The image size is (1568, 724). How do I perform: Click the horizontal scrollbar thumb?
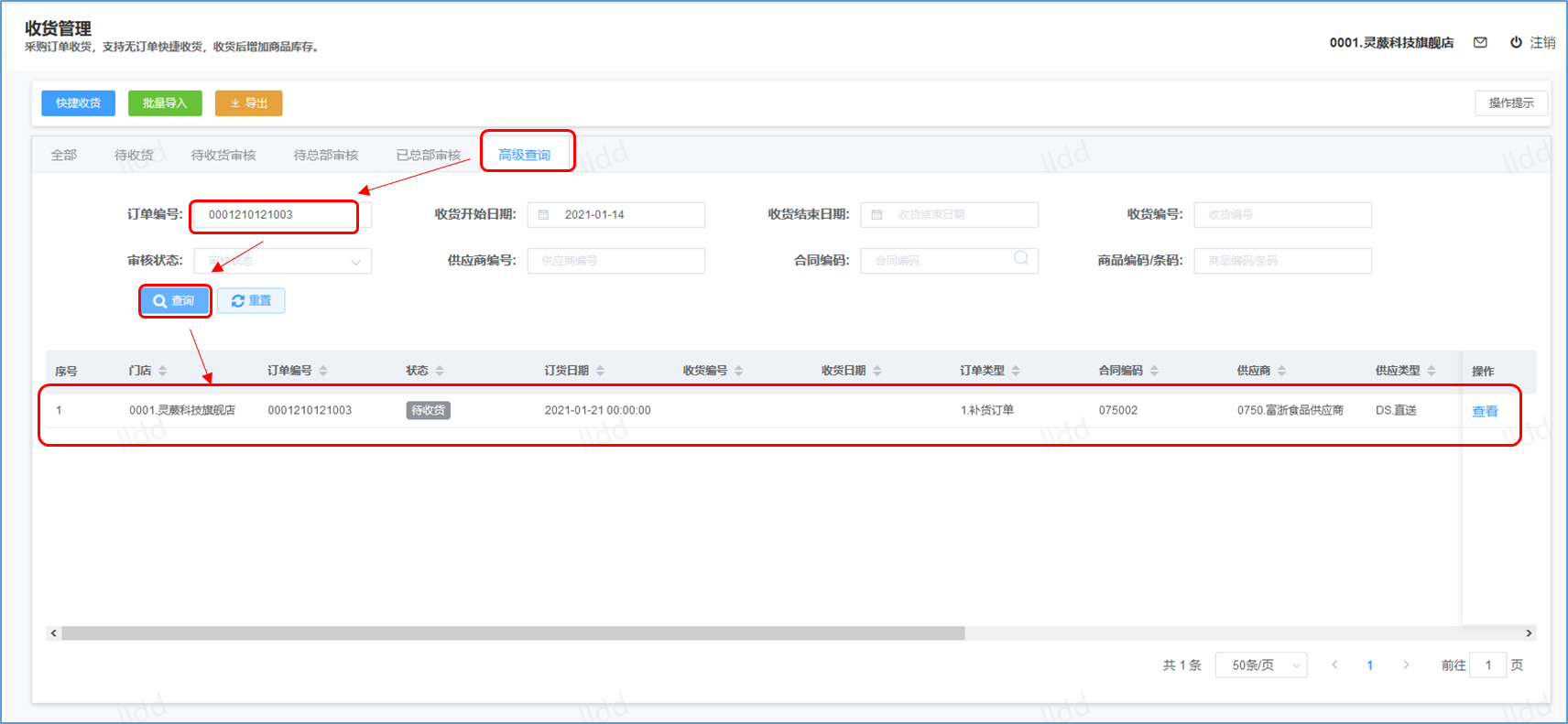[x=513, y=633]
